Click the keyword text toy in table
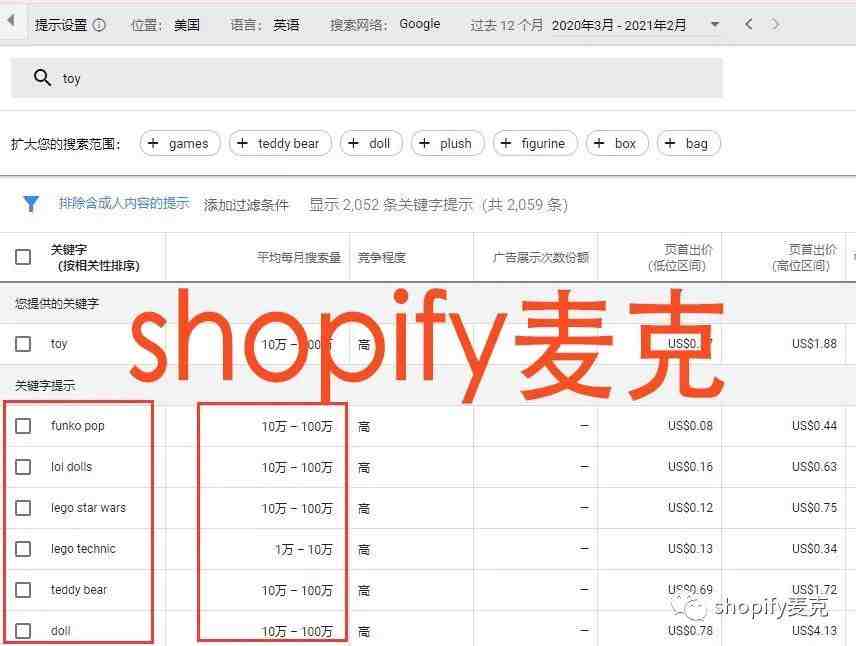This screenshot has width=856, height=646. tap(59, 344)
